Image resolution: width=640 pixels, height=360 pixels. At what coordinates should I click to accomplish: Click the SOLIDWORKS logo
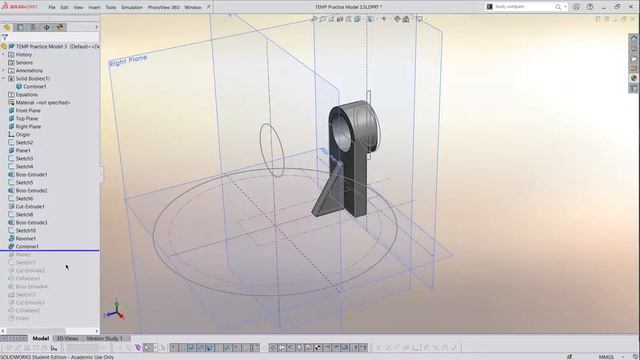(x=19, y=7)
